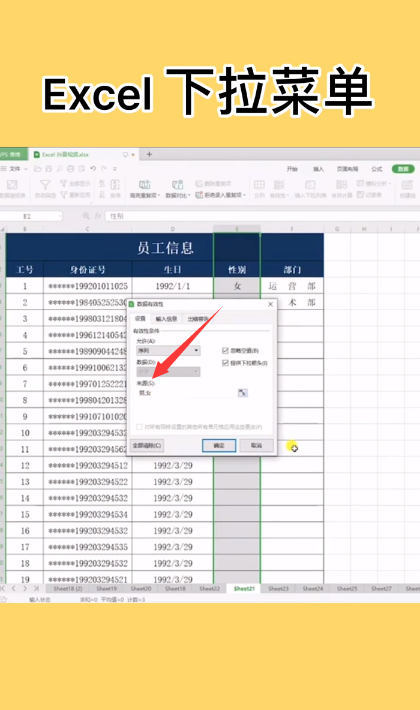
Task: Open the 文件 menu
Action: tap(15, 168)
